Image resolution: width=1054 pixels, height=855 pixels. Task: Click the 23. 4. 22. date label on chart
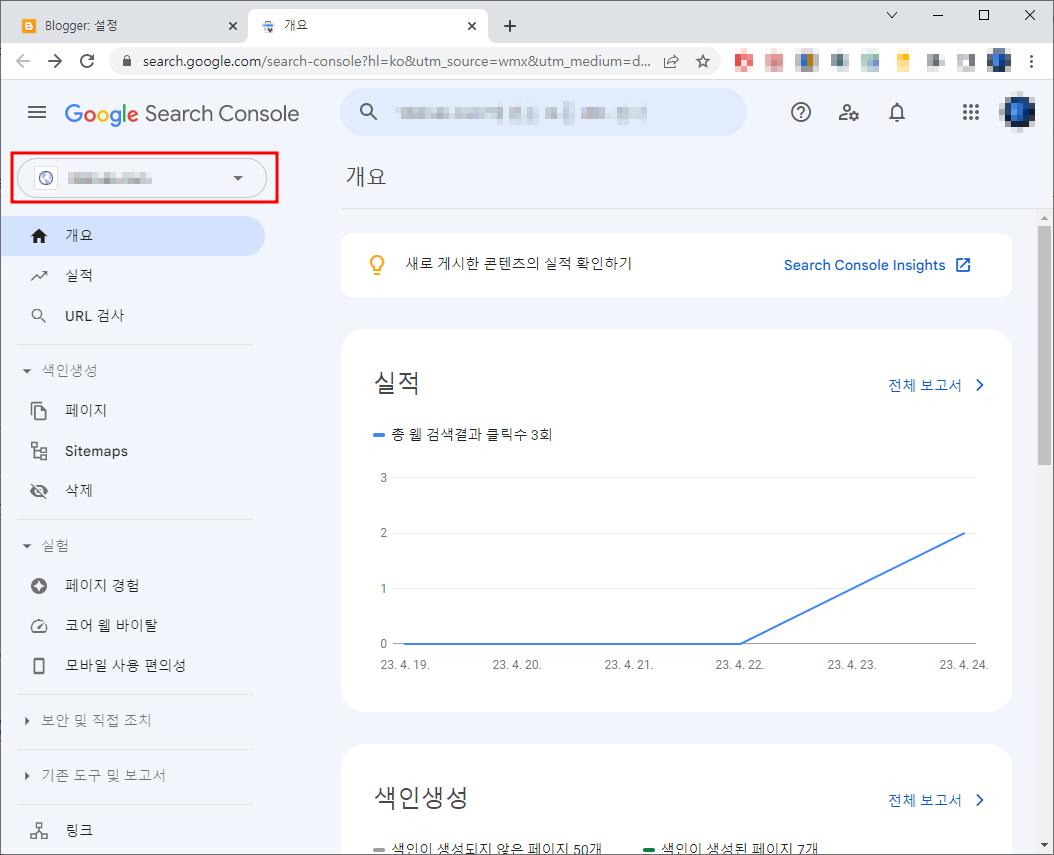tap(739, 665)
